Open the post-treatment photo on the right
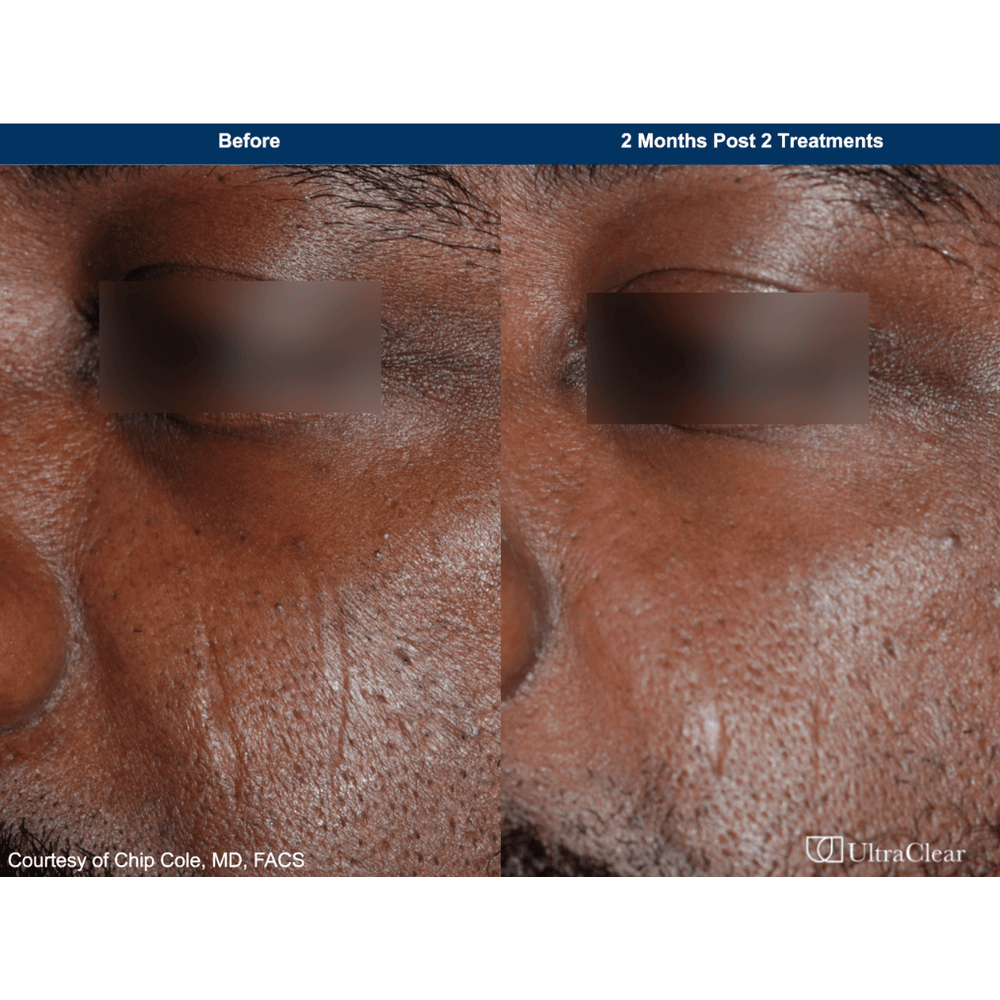 [x=750, y=600]
